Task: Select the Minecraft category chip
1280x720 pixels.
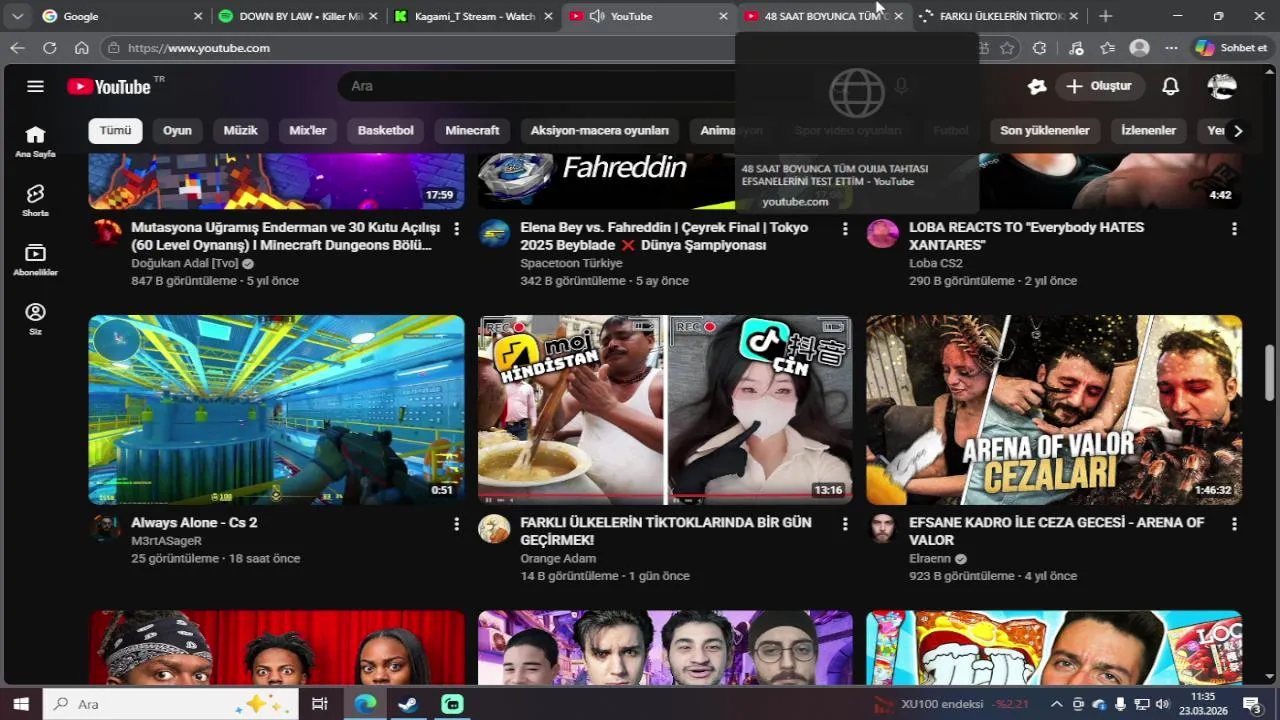Action: point(472,131)
